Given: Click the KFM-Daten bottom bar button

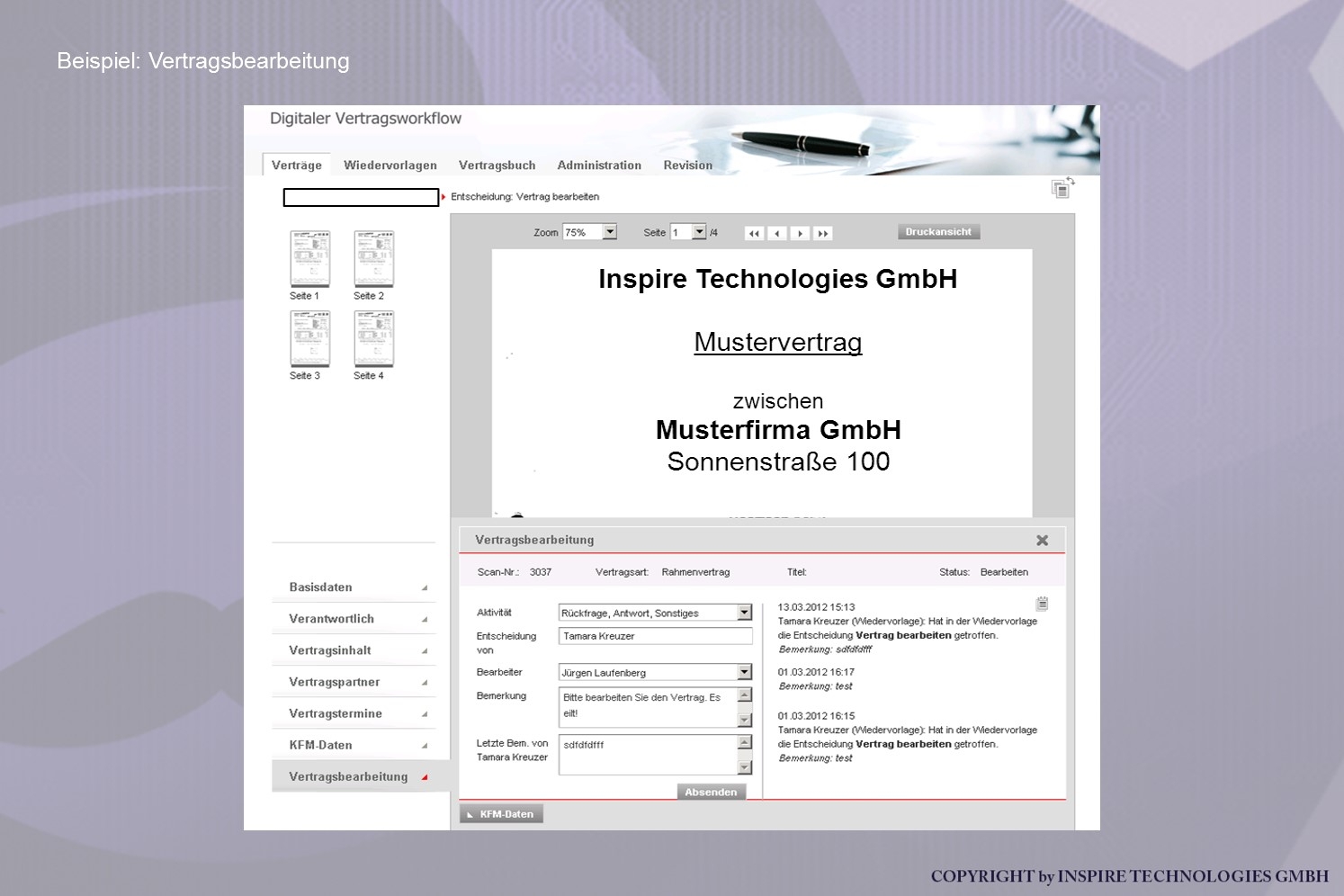Looking at the screenshot, I should pyautogui.click(x=501, y=814).
